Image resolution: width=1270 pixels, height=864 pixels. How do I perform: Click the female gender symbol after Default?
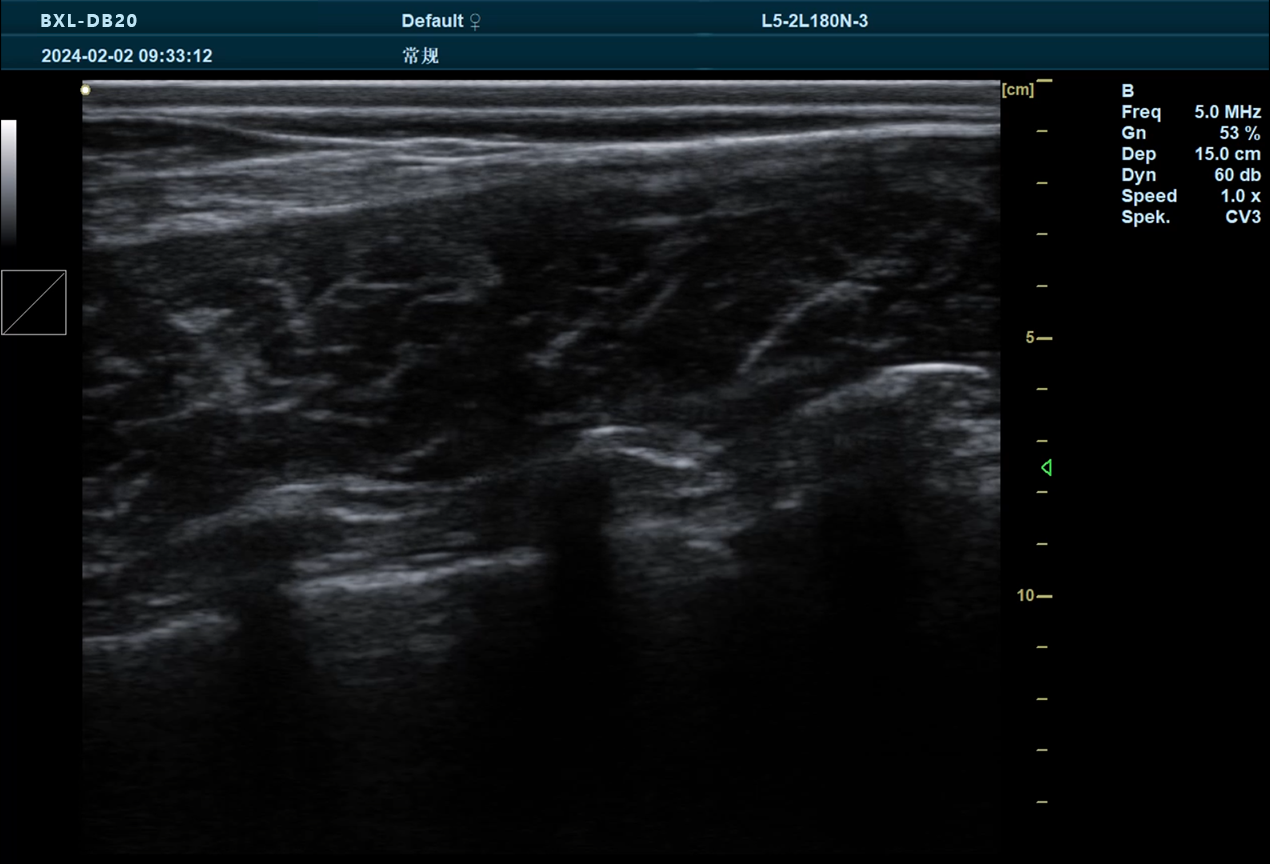[475, 21]
